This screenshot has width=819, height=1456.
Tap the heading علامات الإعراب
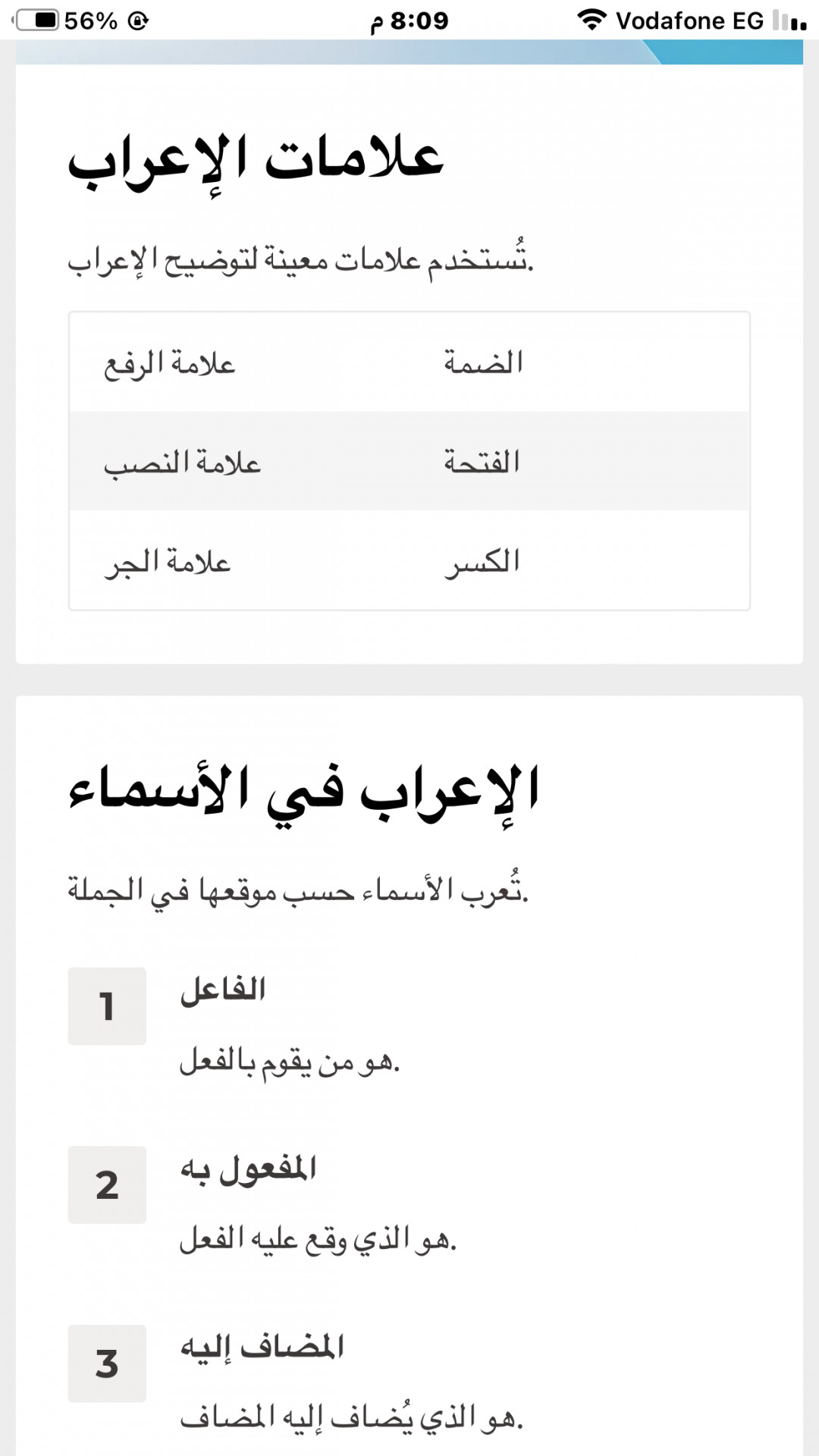[256, 162]
